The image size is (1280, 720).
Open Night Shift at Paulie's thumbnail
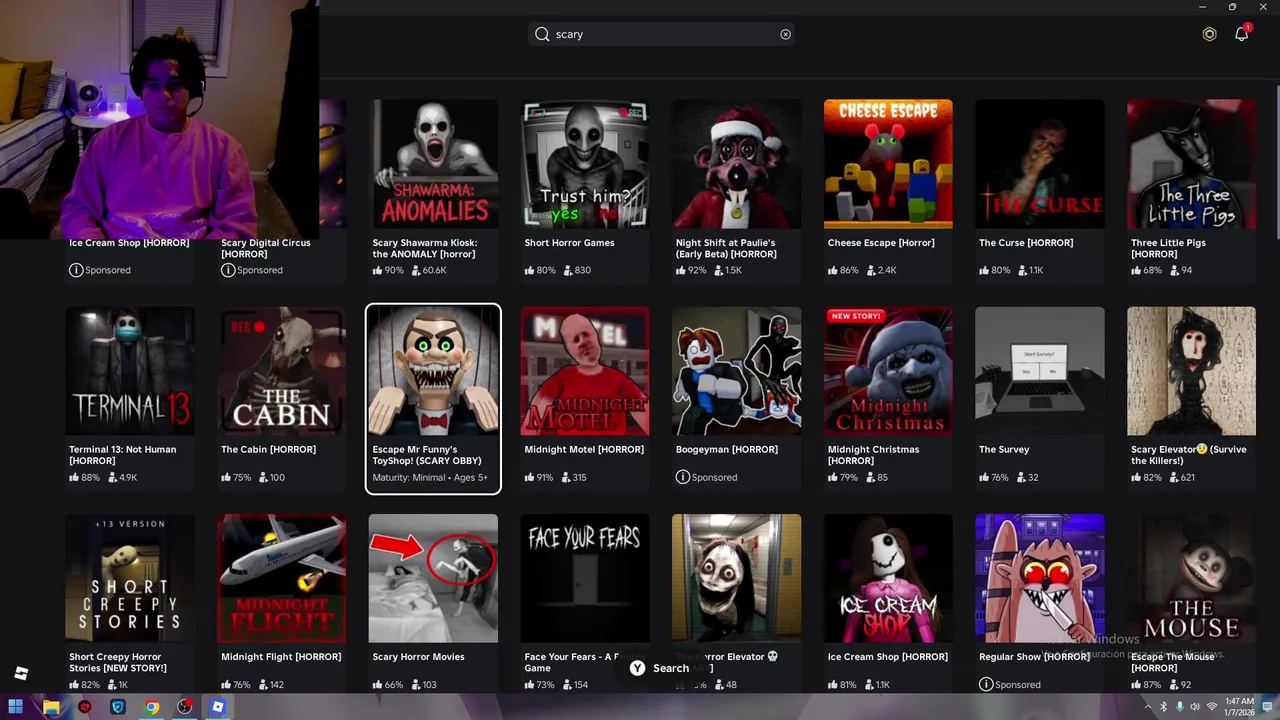tap(736, 164)
